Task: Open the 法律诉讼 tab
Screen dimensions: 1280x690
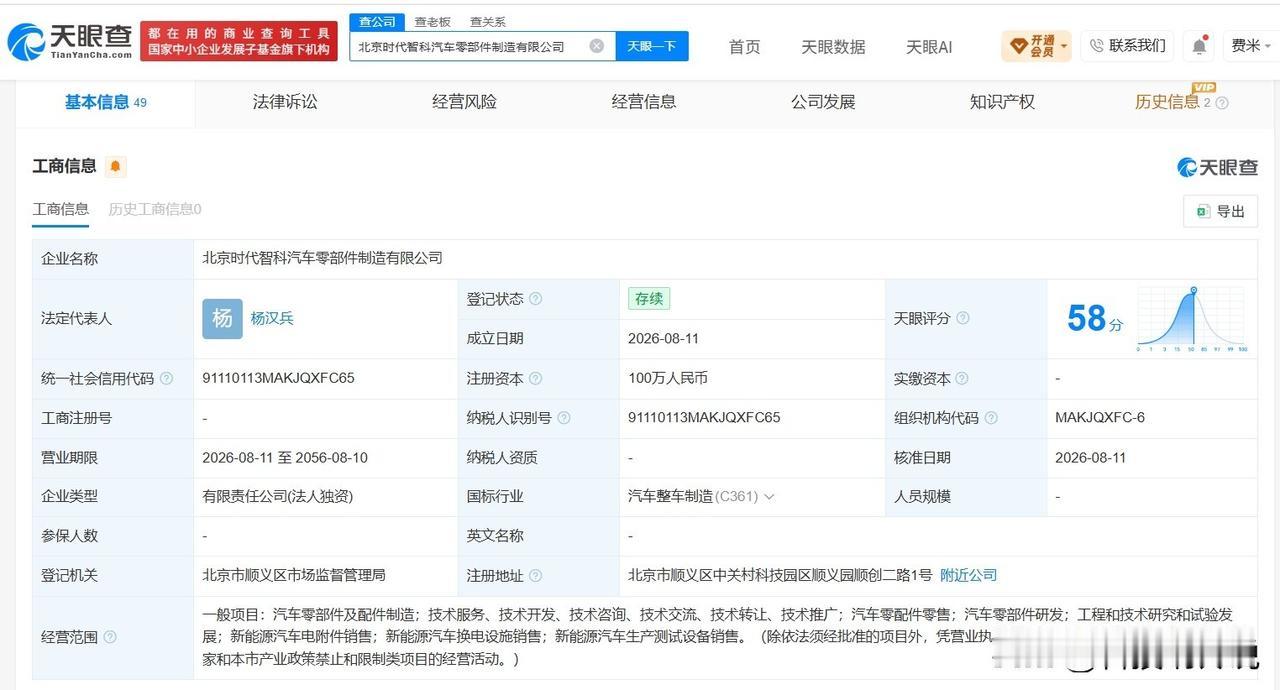Action: pos(285,102)
